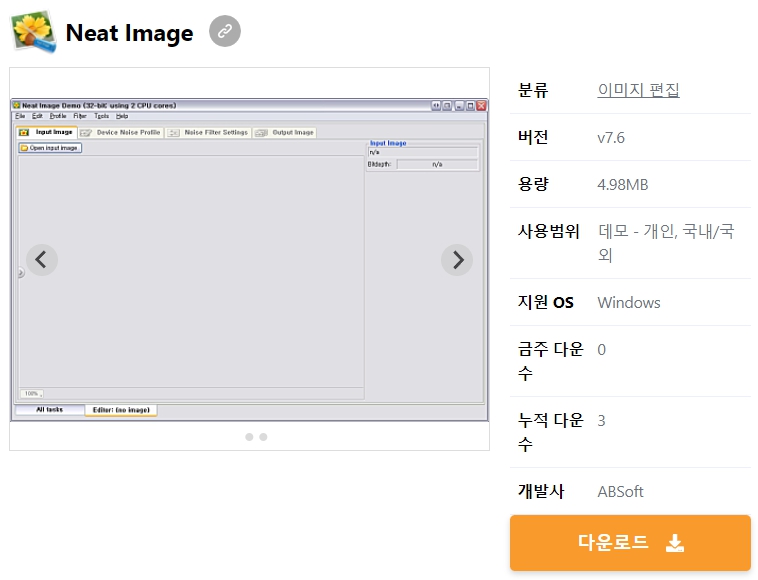Click the Neat Image page title
758x580 pixels.
pos(129,33)
